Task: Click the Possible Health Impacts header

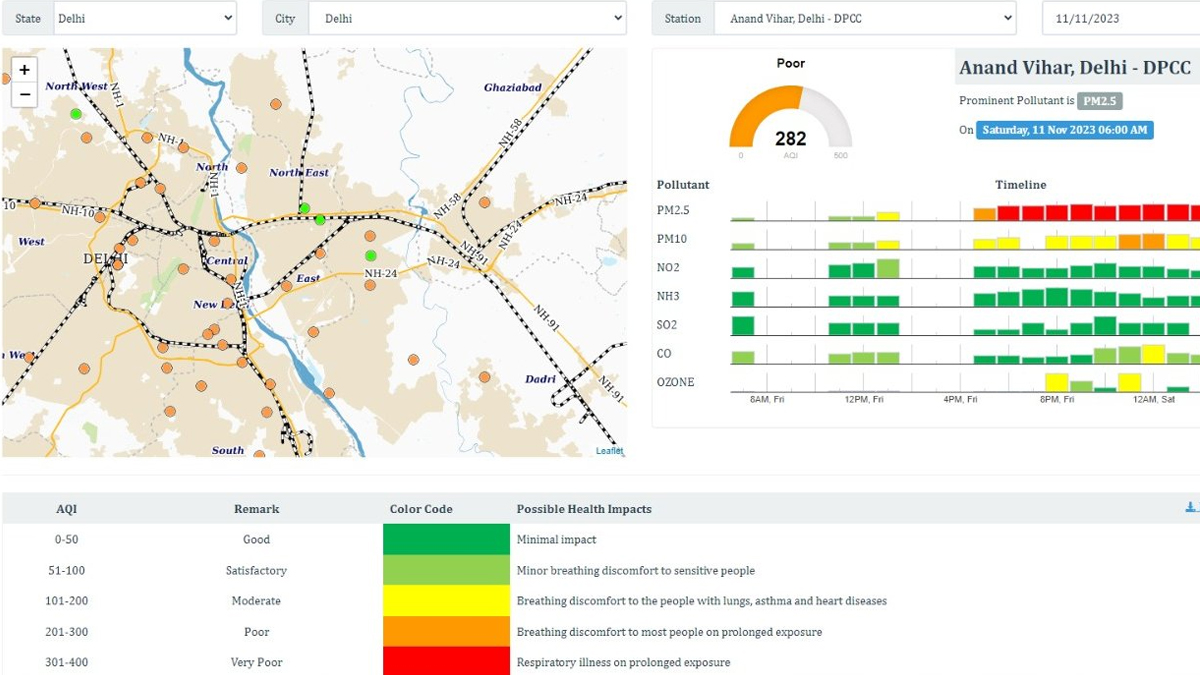Action: pos(584,509)
